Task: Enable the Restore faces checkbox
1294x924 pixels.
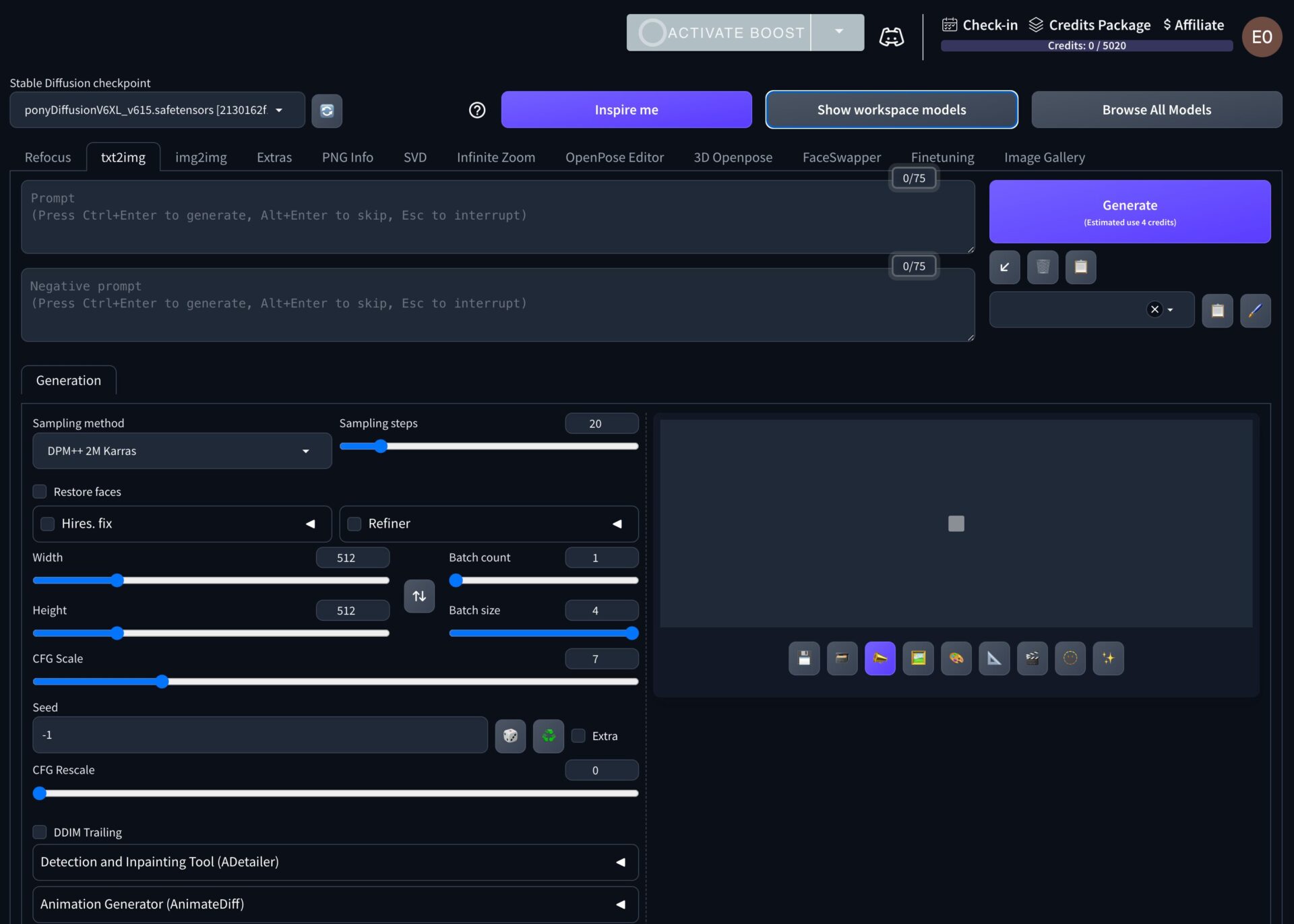Action: pos(40,491)
